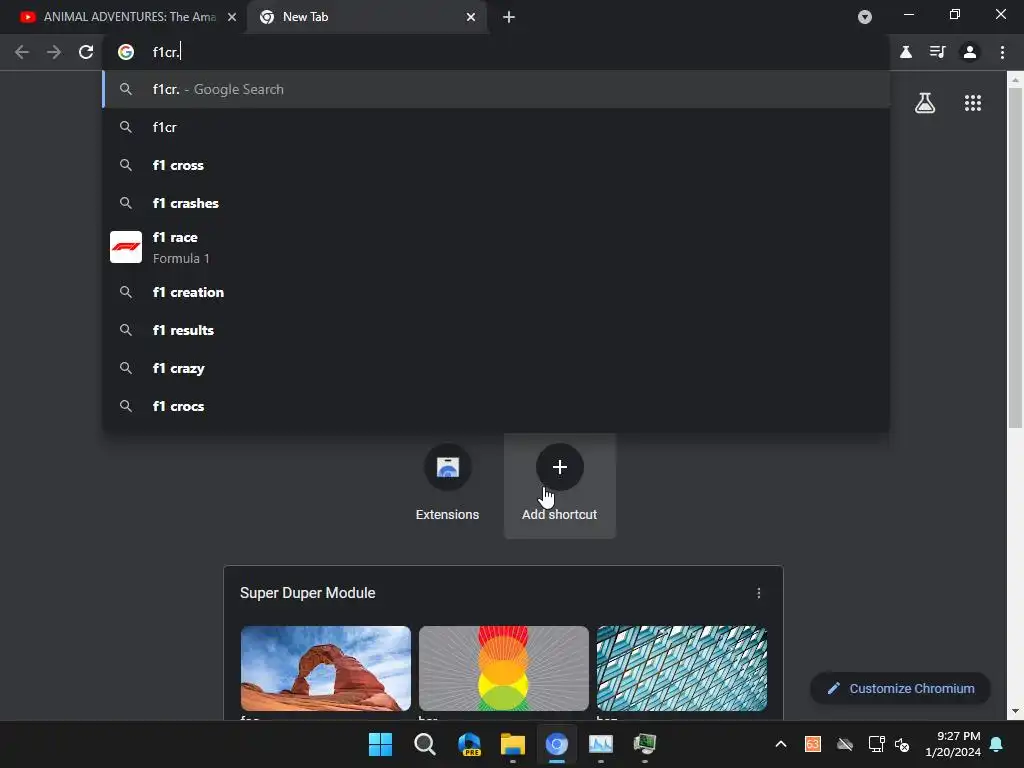This screenshot has height=768, width=1024.
Task: Open the media controls toolbar icon
Action: pyautogui.click(x=938, y=52)
